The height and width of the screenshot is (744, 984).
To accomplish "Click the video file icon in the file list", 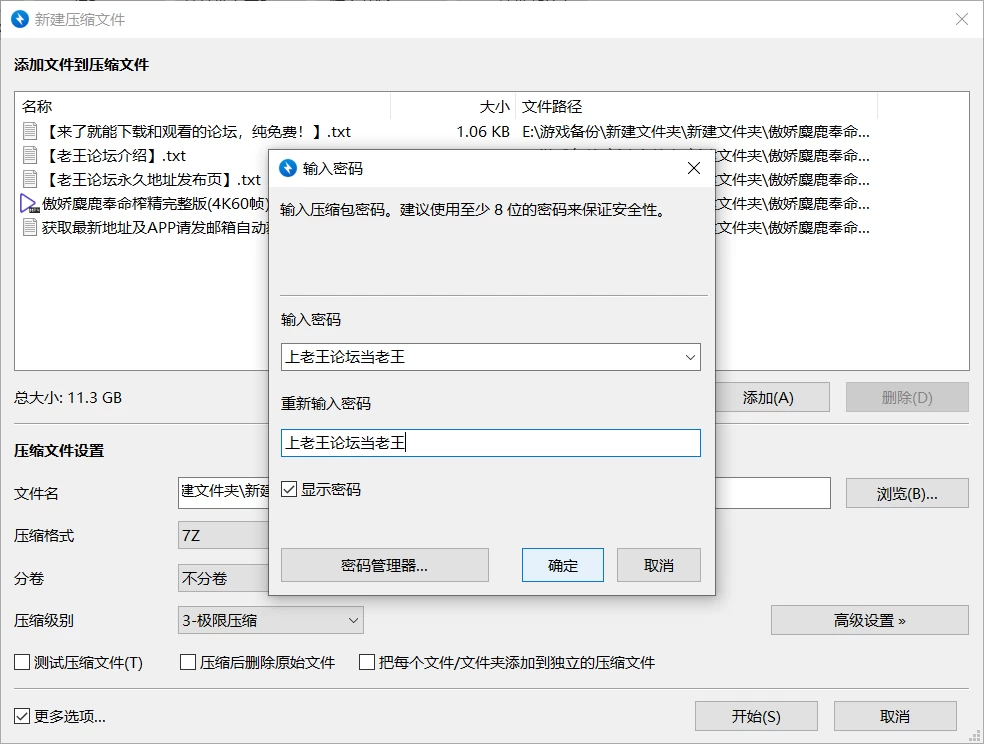I will click(x=29, y=203).
